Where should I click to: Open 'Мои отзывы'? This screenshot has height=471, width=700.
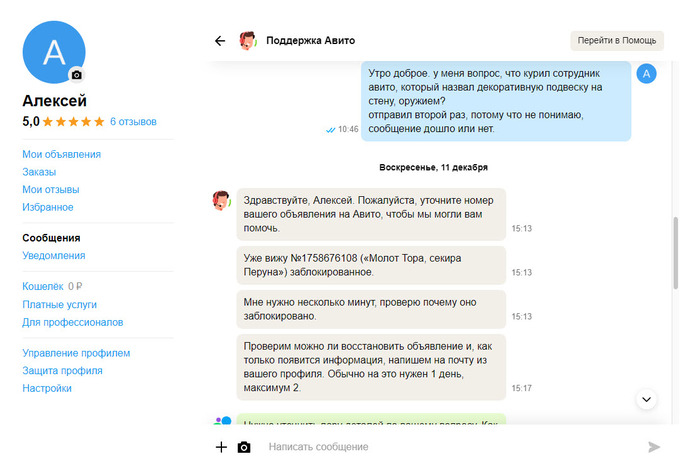tap(51, 190)
